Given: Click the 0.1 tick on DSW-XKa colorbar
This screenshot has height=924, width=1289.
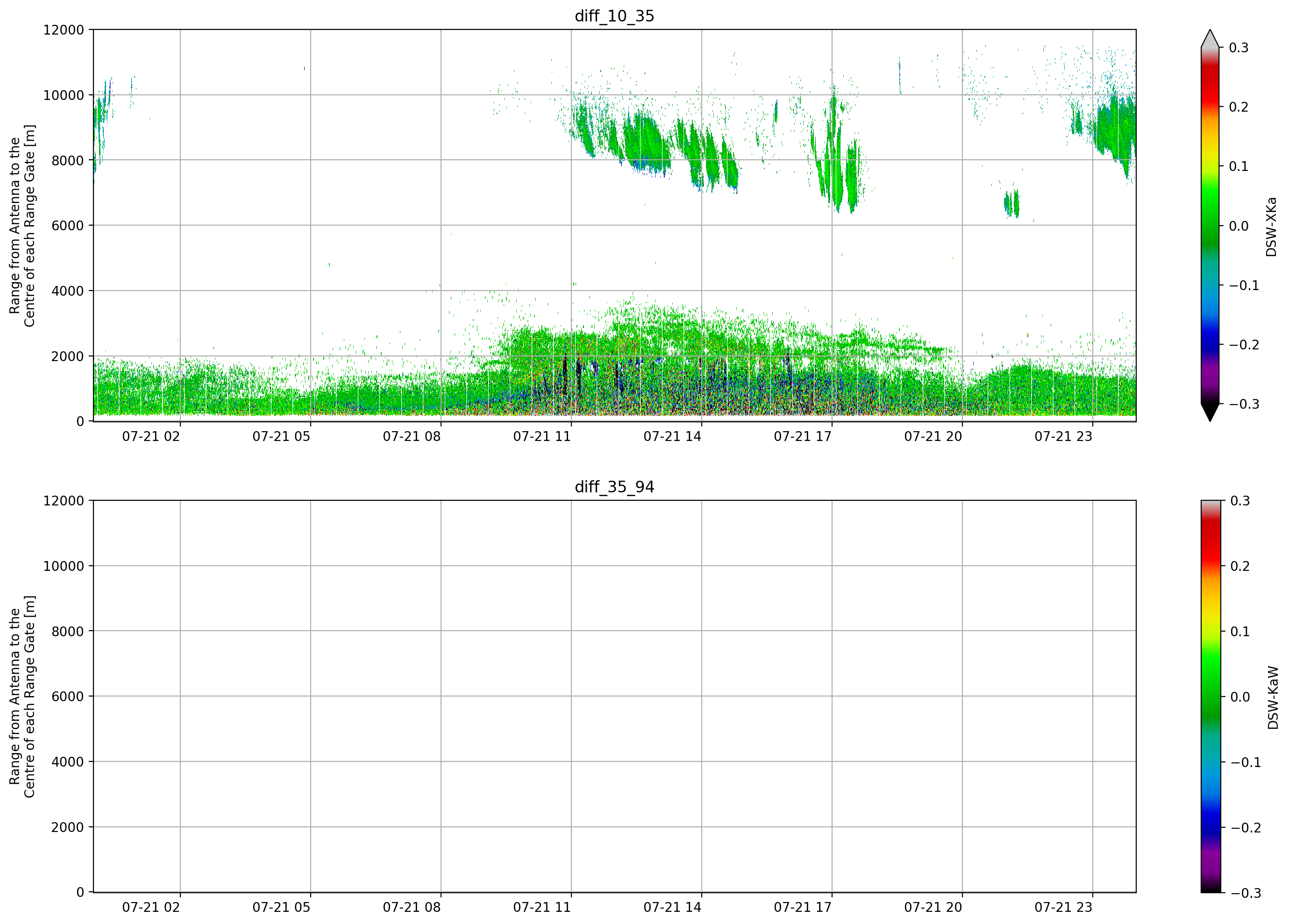Looking at the screenshot, I should (1239, 166).
